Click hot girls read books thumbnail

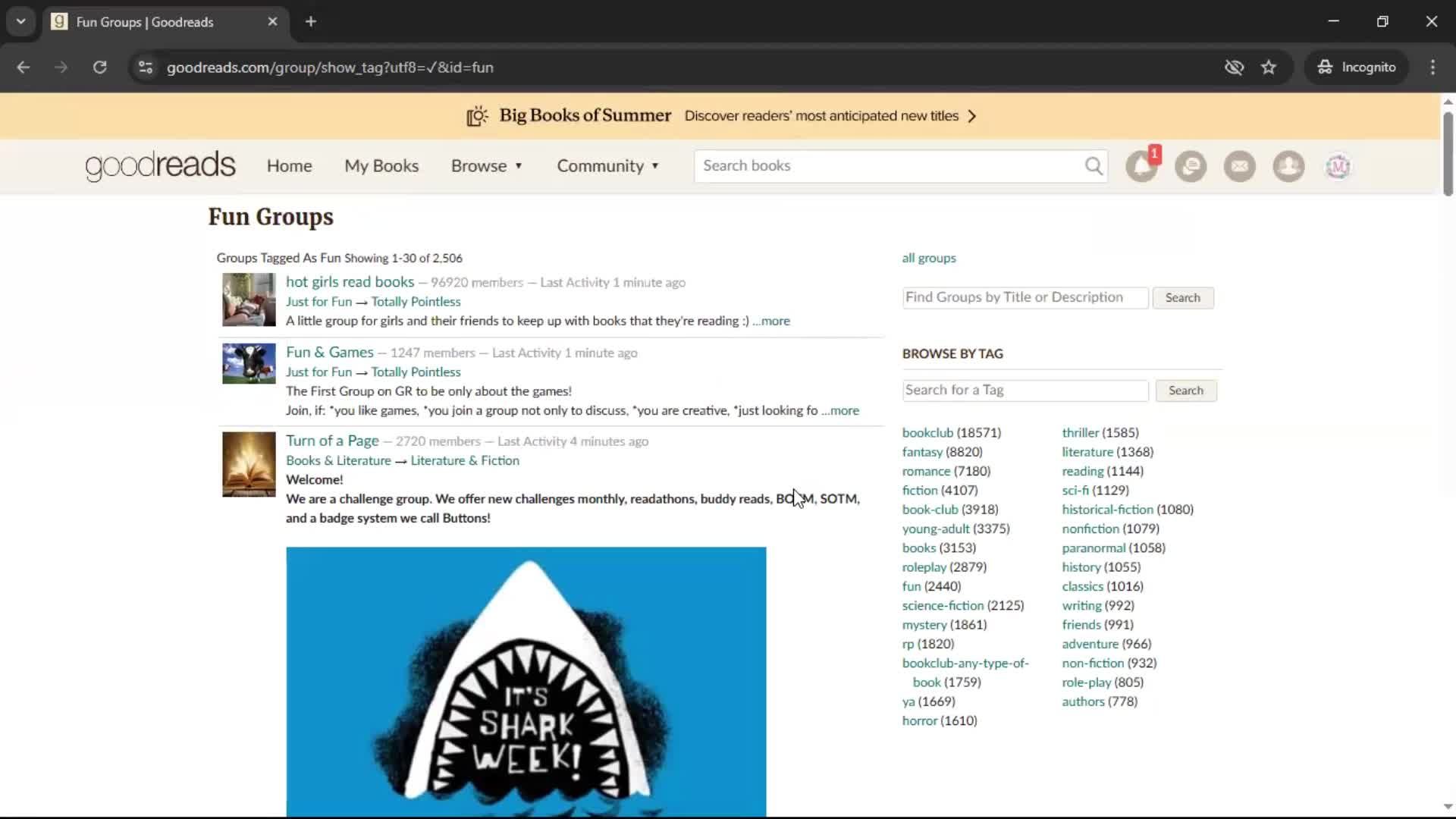pyautogui.click(x=249, y=300)
